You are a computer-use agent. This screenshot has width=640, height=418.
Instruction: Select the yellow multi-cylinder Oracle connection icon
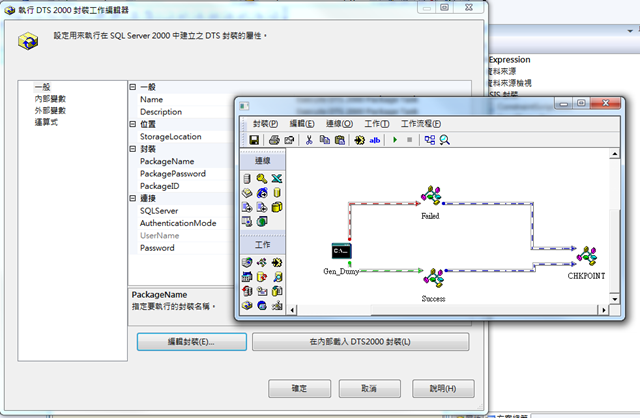click(277, 207)
